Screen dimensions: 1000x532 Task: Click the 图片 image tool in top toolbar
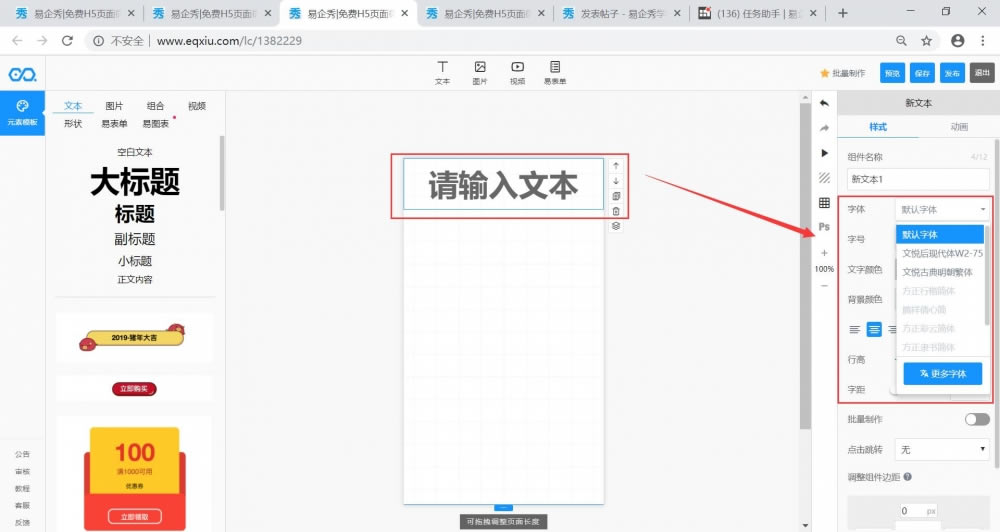point(480,71)
